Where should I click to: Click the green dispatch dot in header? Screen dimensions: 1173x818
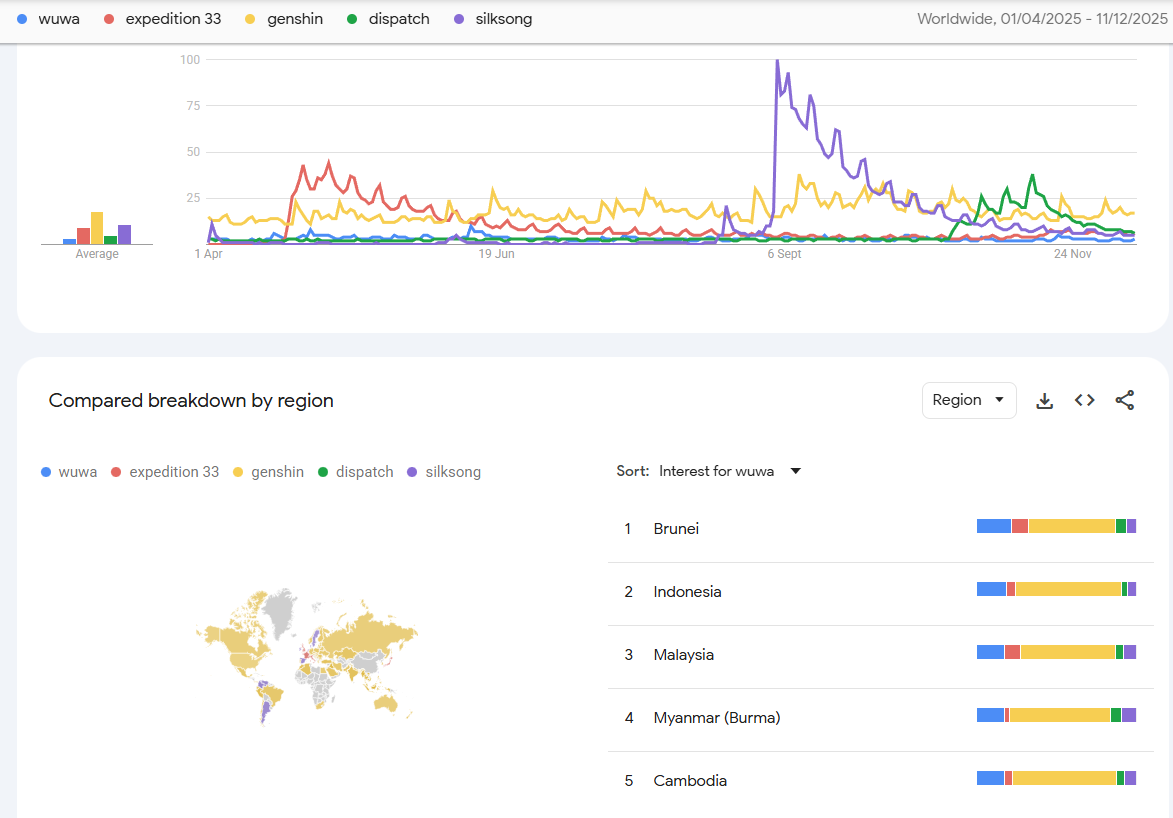(352, 19)
